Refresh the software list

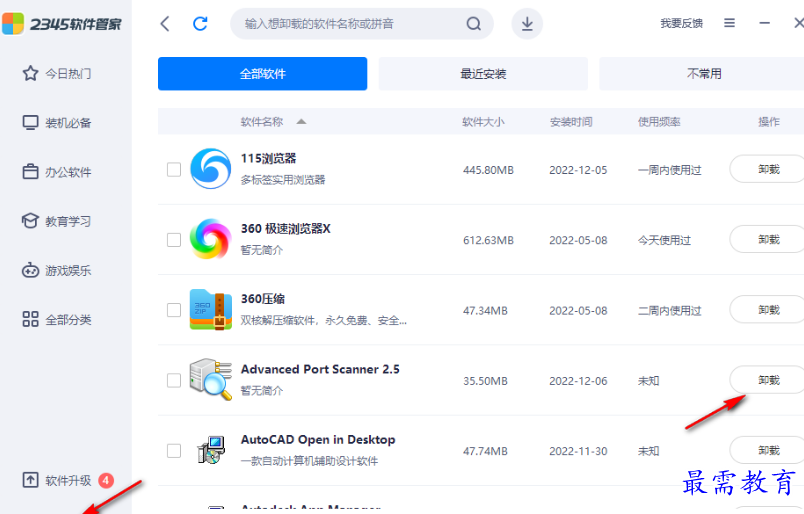pyautogui.click(x=200, y=24)
